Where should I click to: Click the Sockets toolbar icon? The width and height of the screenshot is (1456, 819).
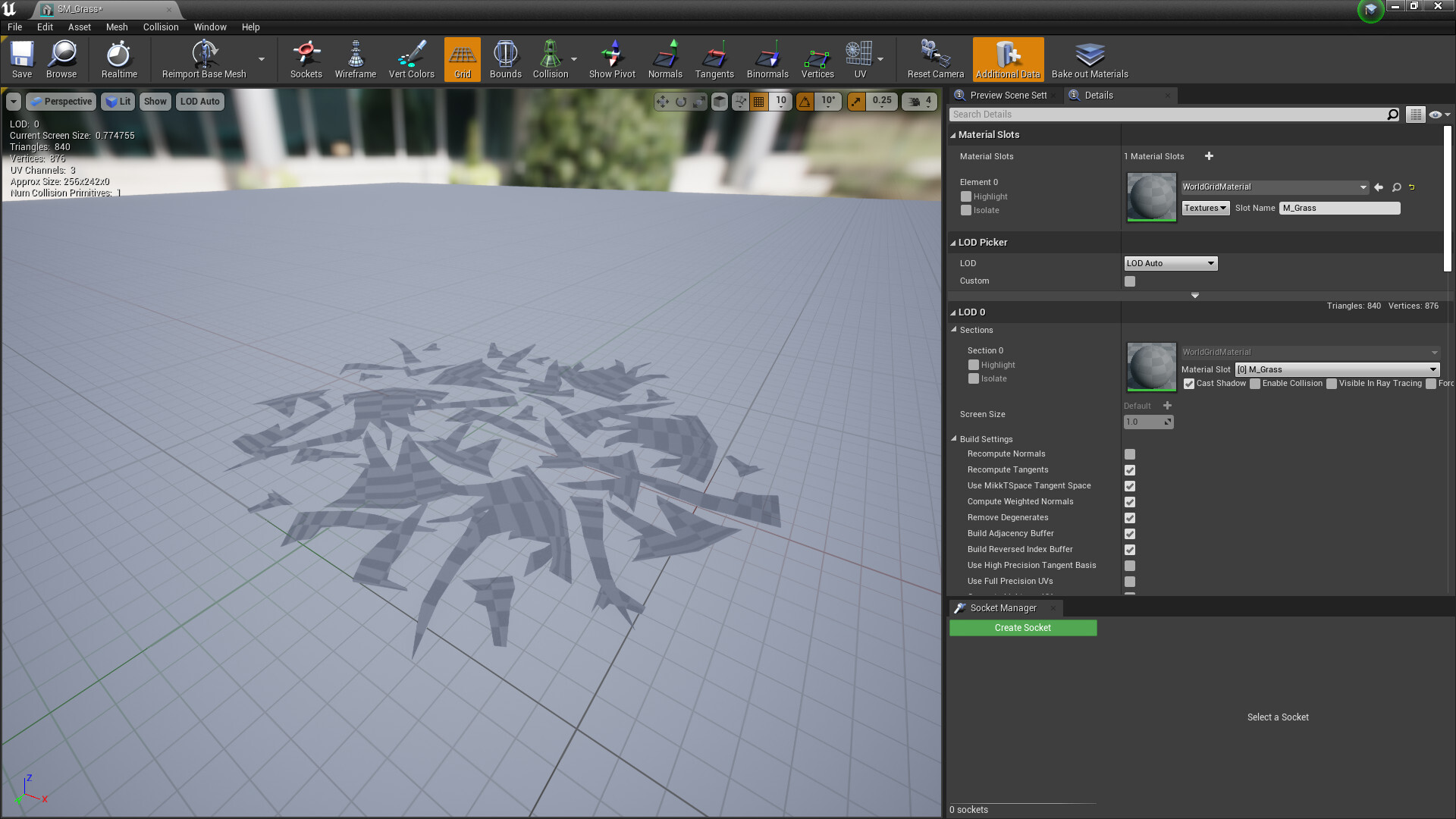pyautogui.click(x=306, y=59)
